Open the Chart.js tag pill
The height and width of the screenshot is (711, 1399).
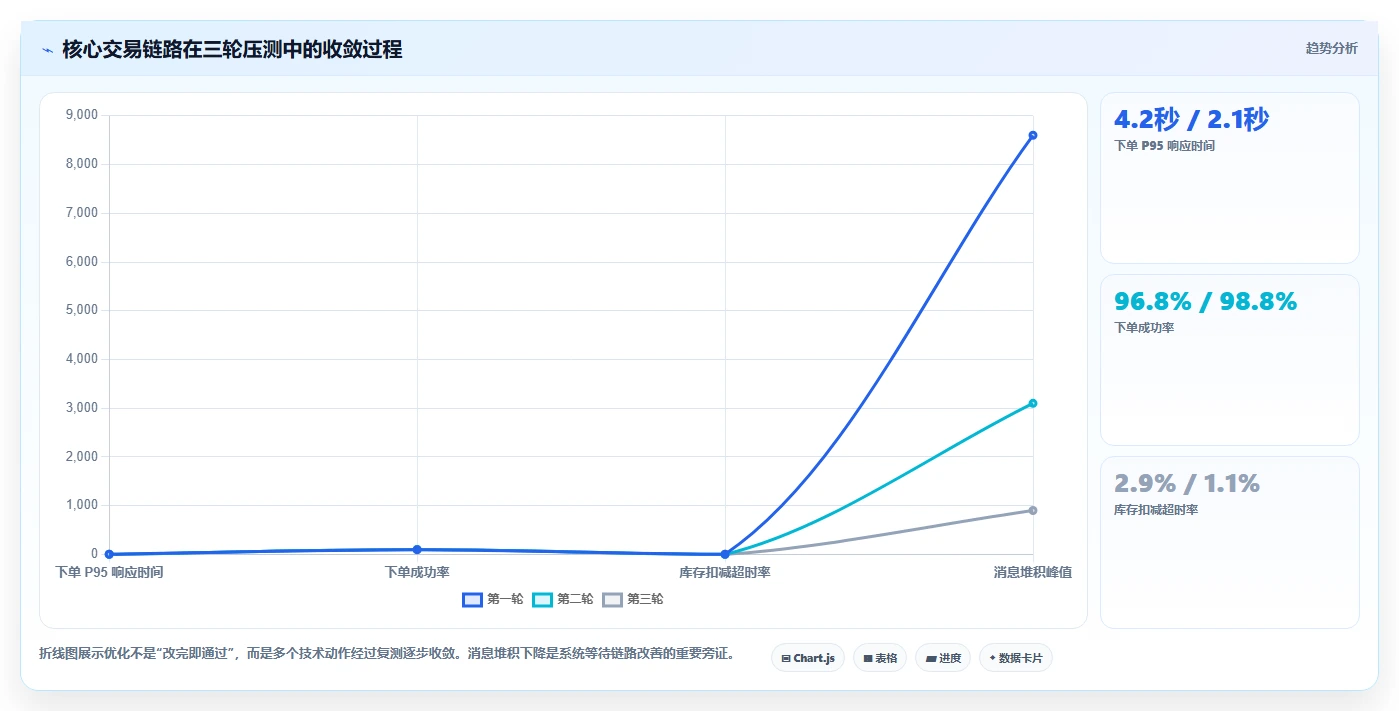tap(808, 658)
